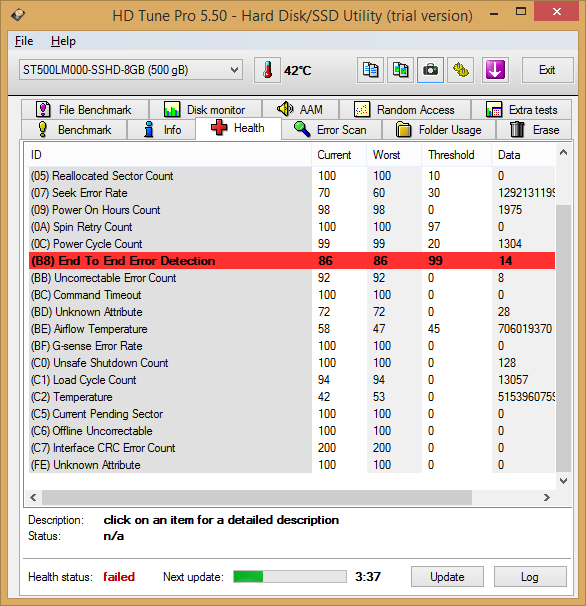This screenshot has width=586, height=606.
Task: Click the purple download arrow icon
Action: pos(495,70)
